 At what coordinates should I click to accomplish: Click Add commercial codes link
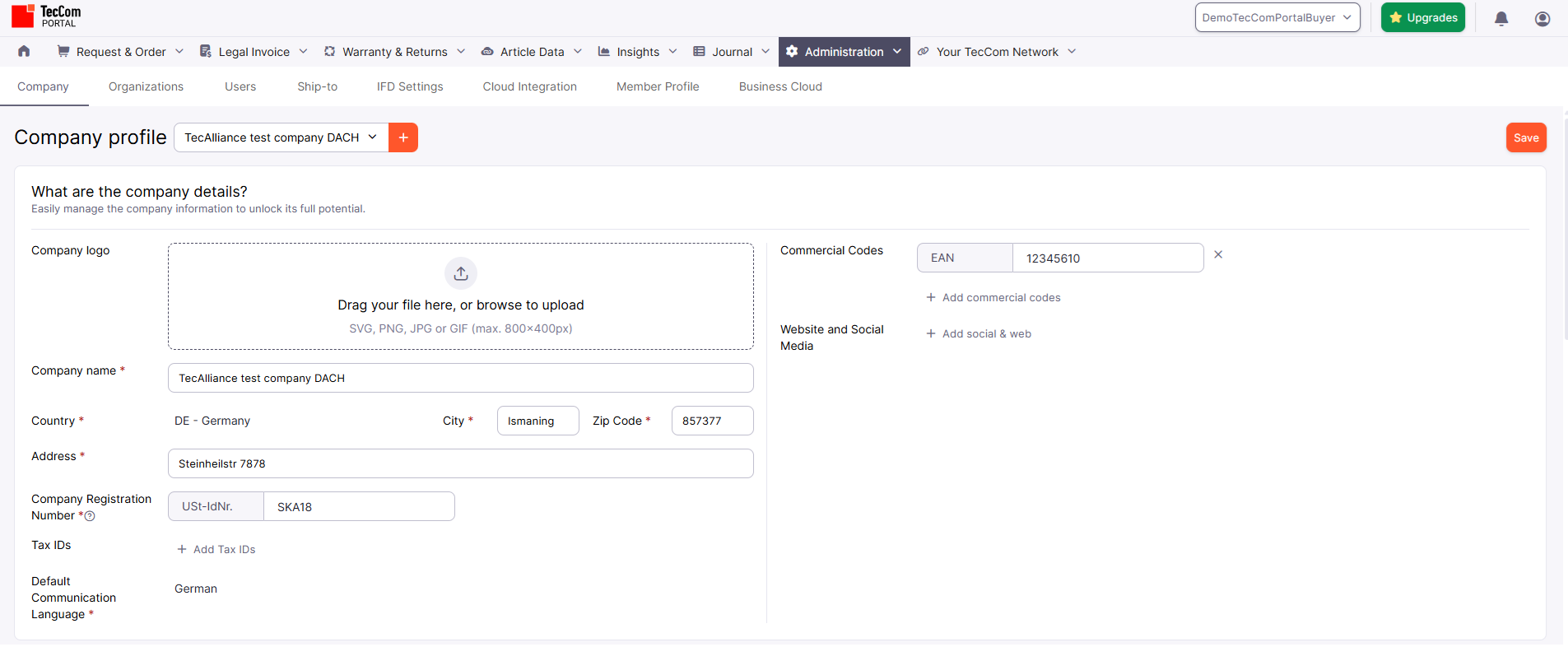click(993, 298)
